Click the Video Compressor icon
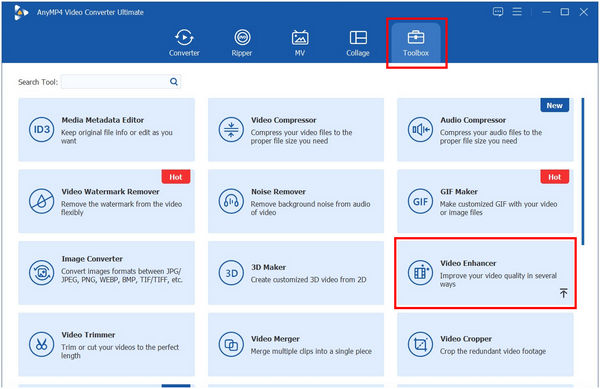 (x=231, y=129)
